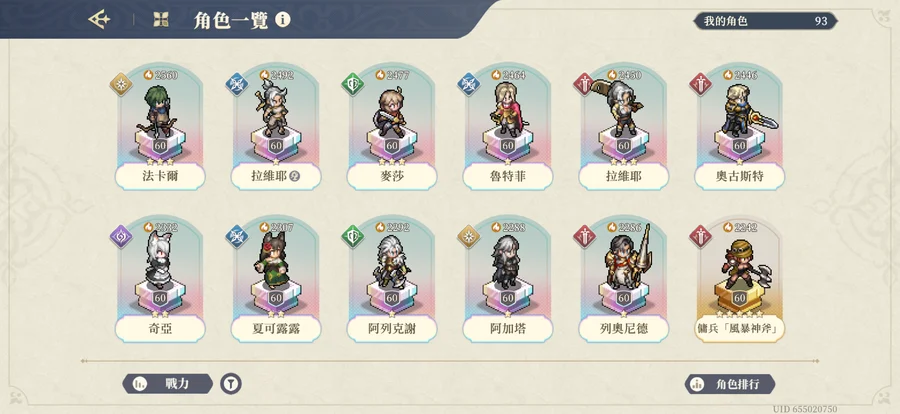Select the 阿加塔 name label
This screenshot has width=900, height=414.
(x=508, y=329)
